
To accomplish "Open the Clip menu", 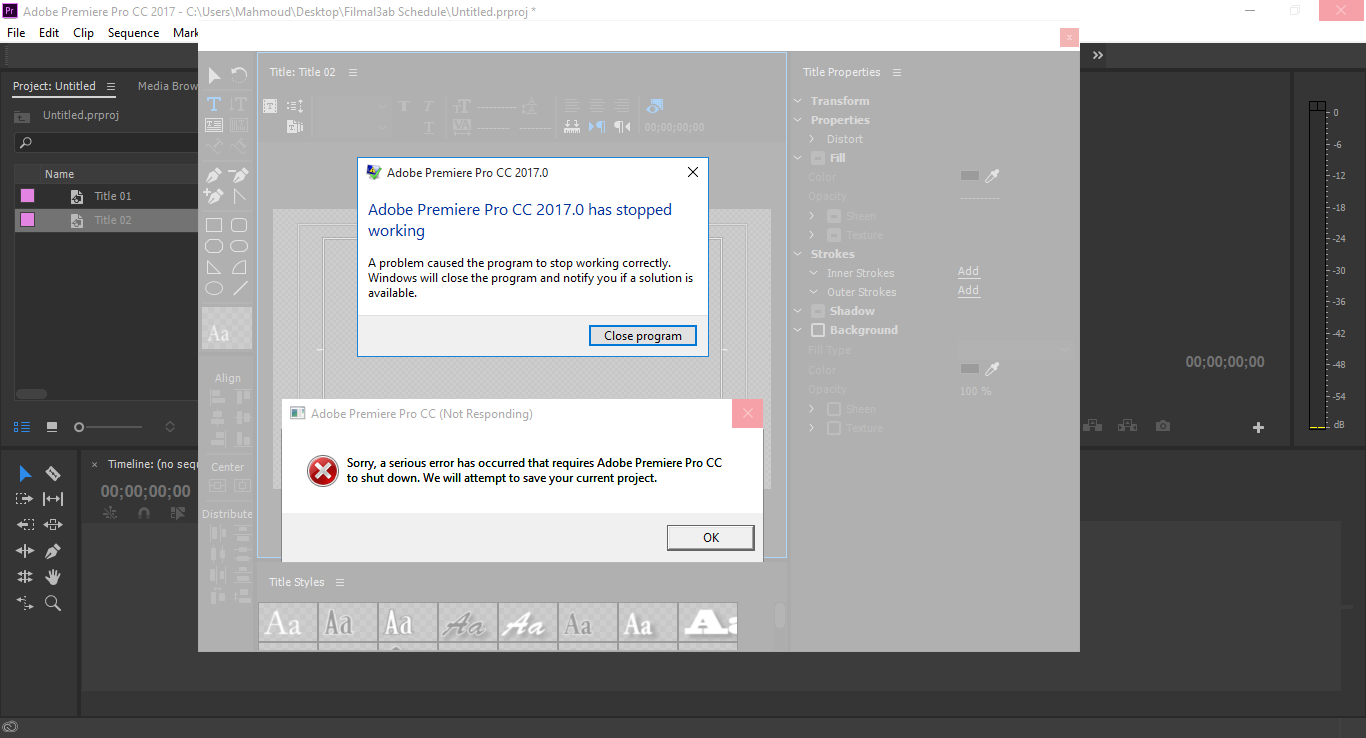I will pyautogui.click(x=84, y=33).
